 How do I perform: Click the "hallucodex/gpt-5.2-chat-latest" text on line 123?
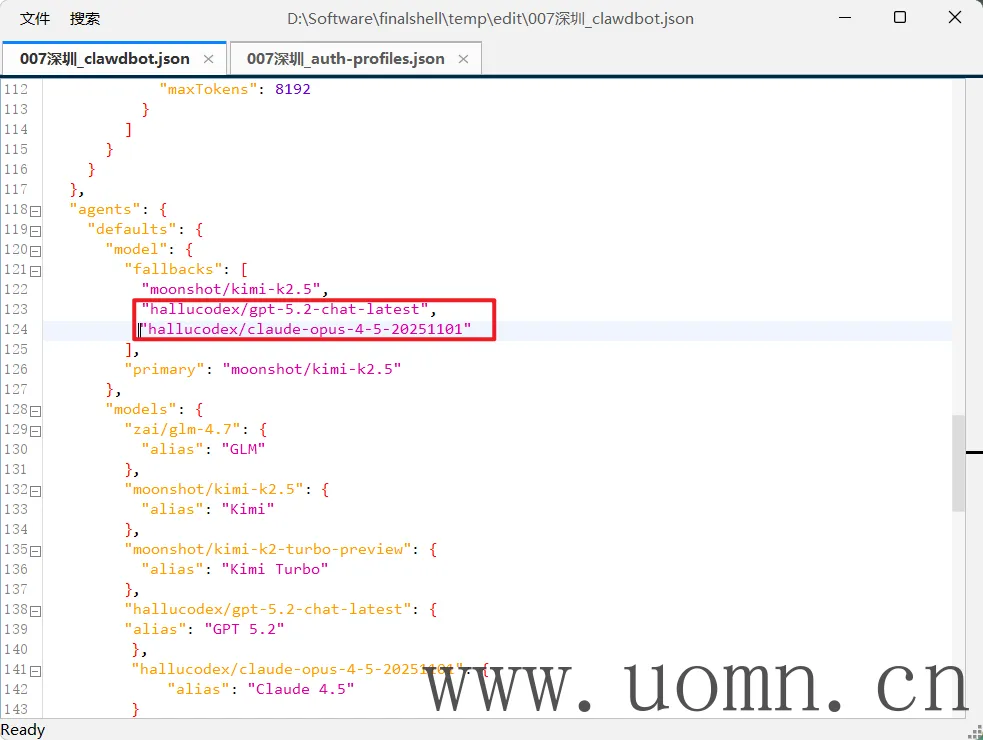click(285, 309)
